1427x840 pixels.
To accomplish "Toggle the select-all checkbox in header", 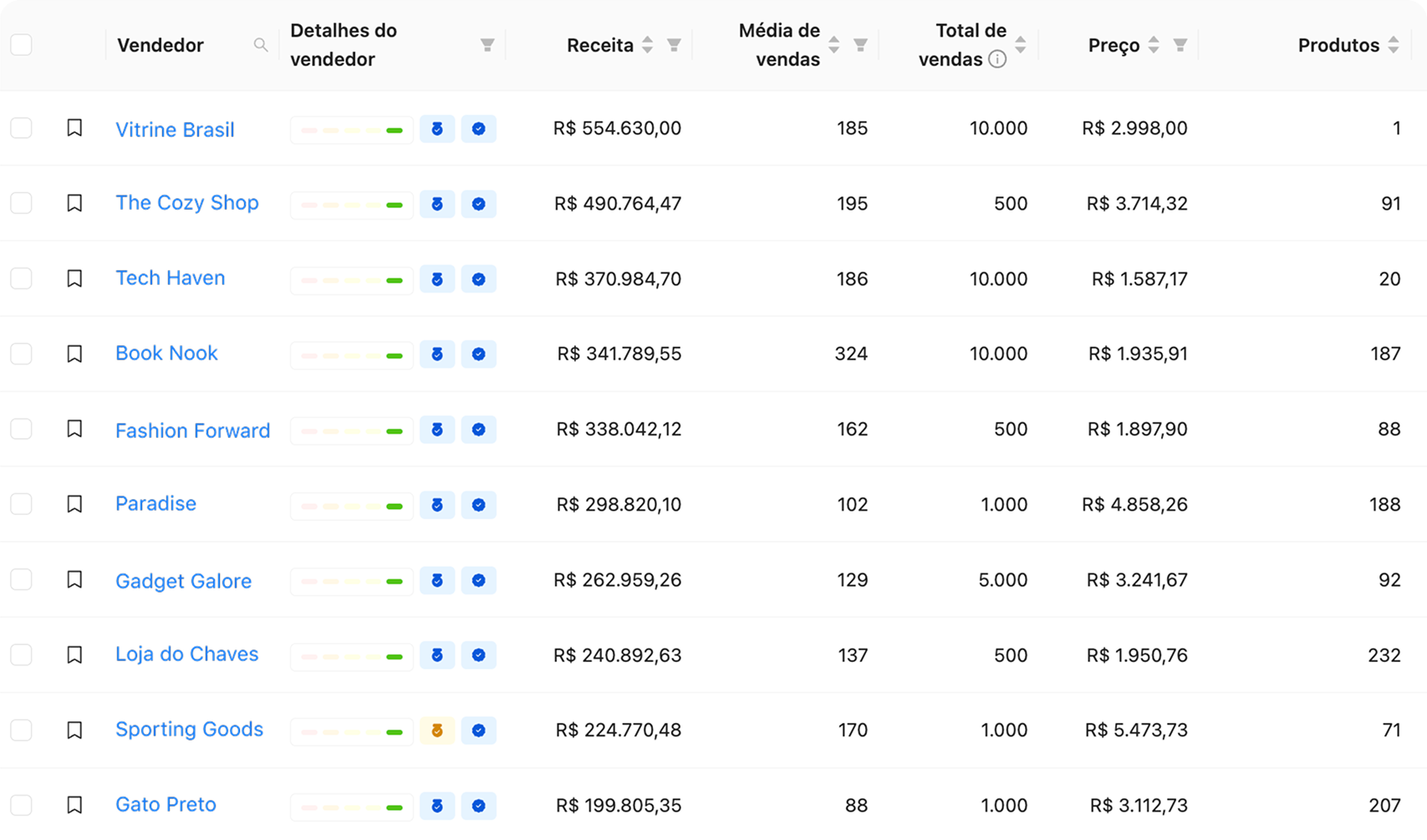I will point(21,45).
